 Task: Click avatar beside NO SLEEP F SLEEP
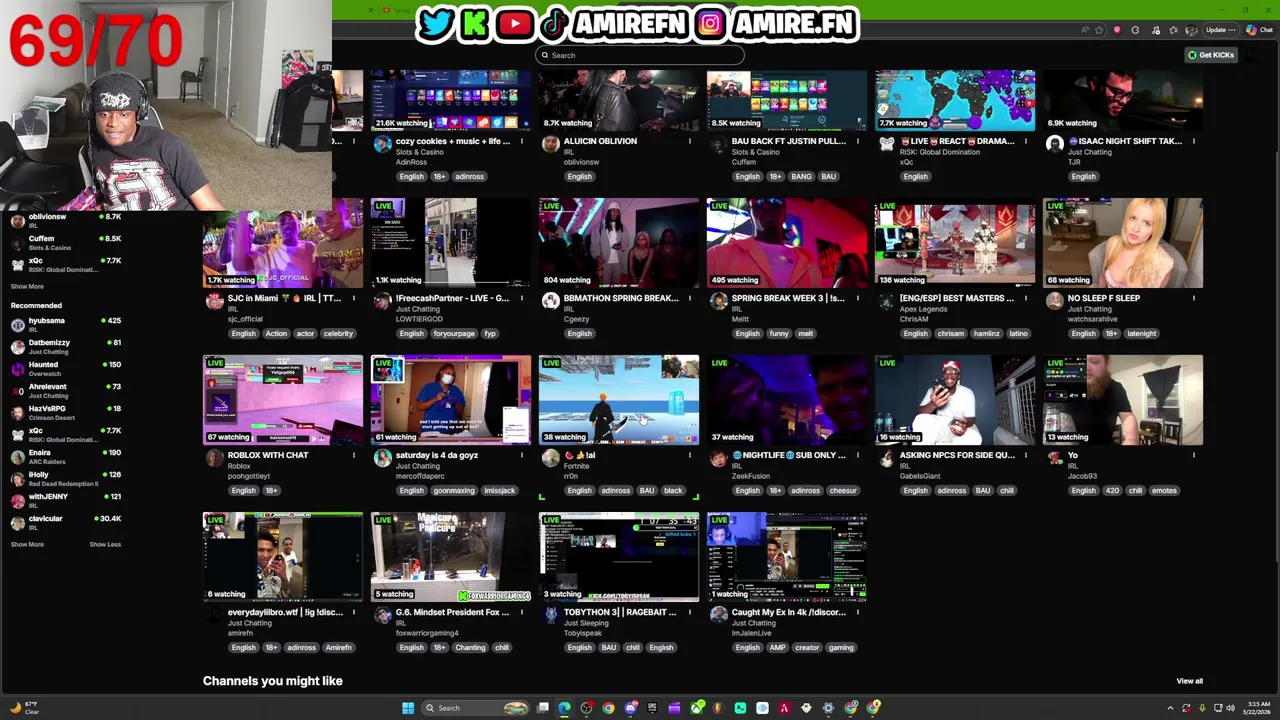(x=1055, y=302)
